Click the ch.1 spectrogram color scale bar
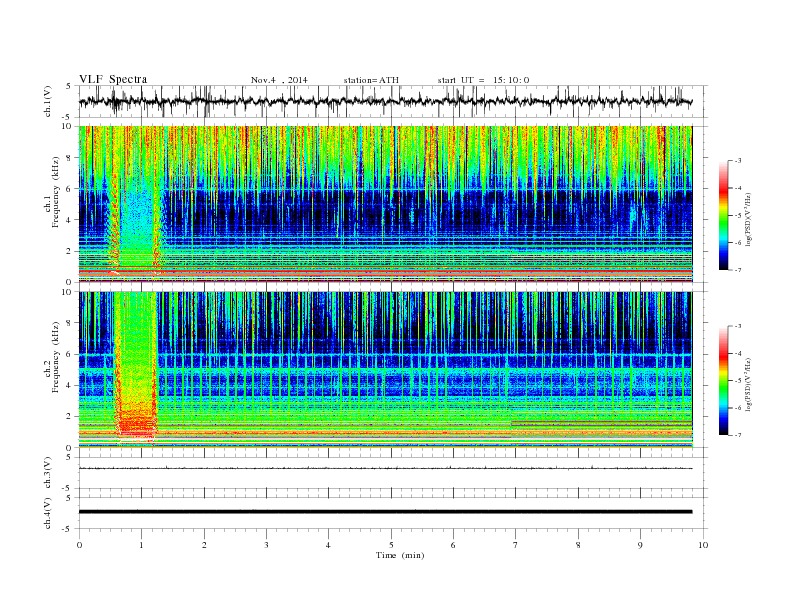The image size is (792, 612). (723, 216)
